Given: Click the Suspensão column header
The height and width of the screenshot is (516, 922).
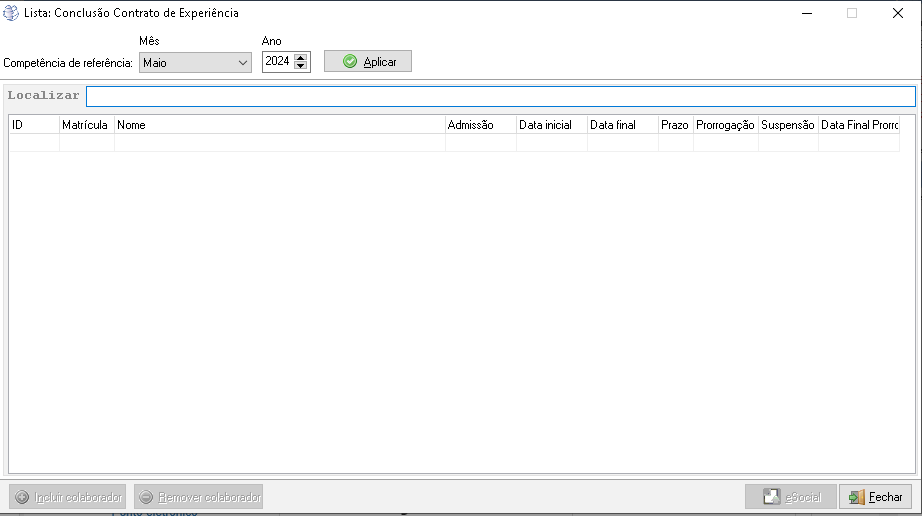Looking at the screenshot, I should point(788,125).
